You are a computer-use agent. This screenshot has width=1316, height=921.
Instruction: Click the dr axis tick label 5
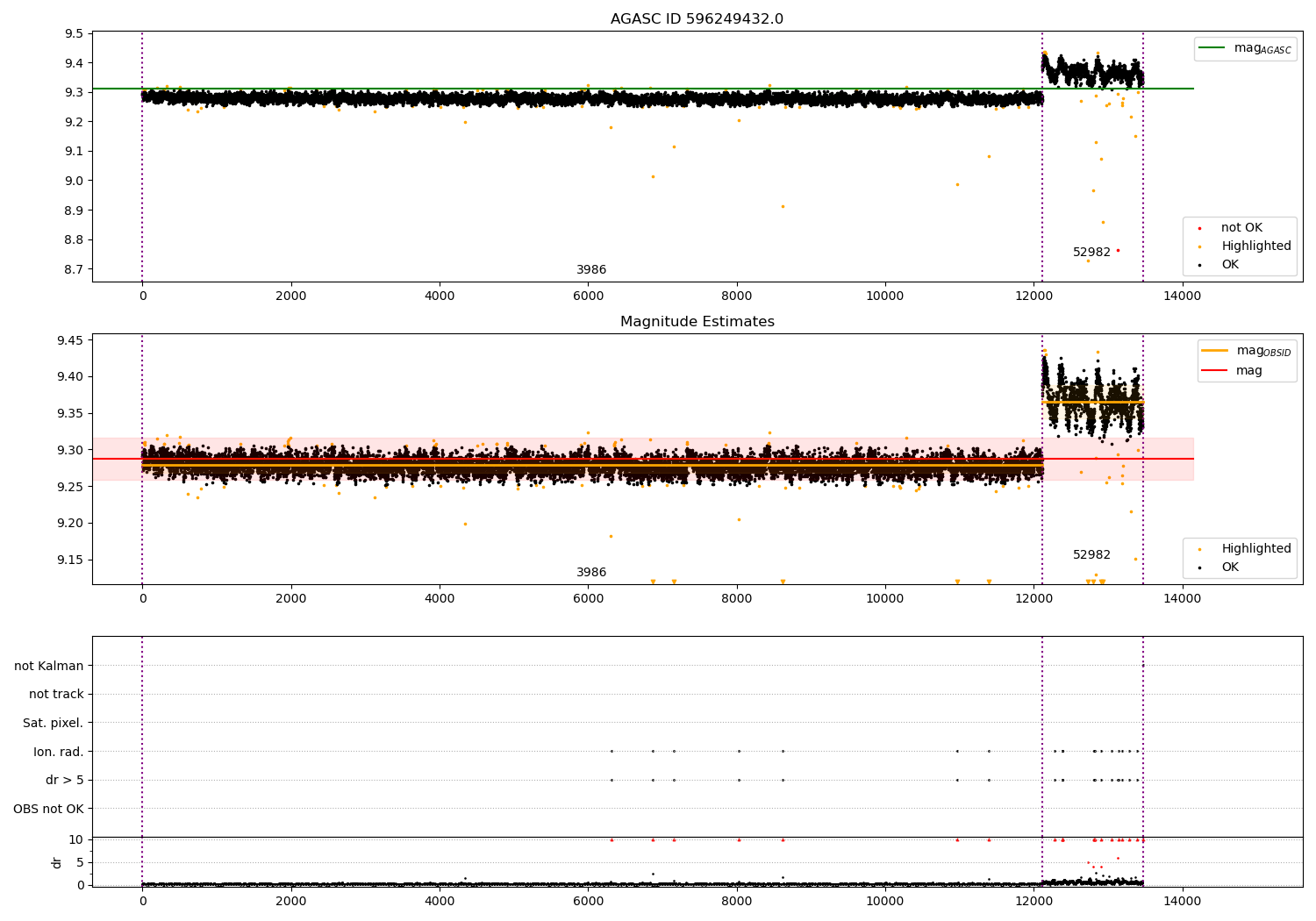coord(80,862)
